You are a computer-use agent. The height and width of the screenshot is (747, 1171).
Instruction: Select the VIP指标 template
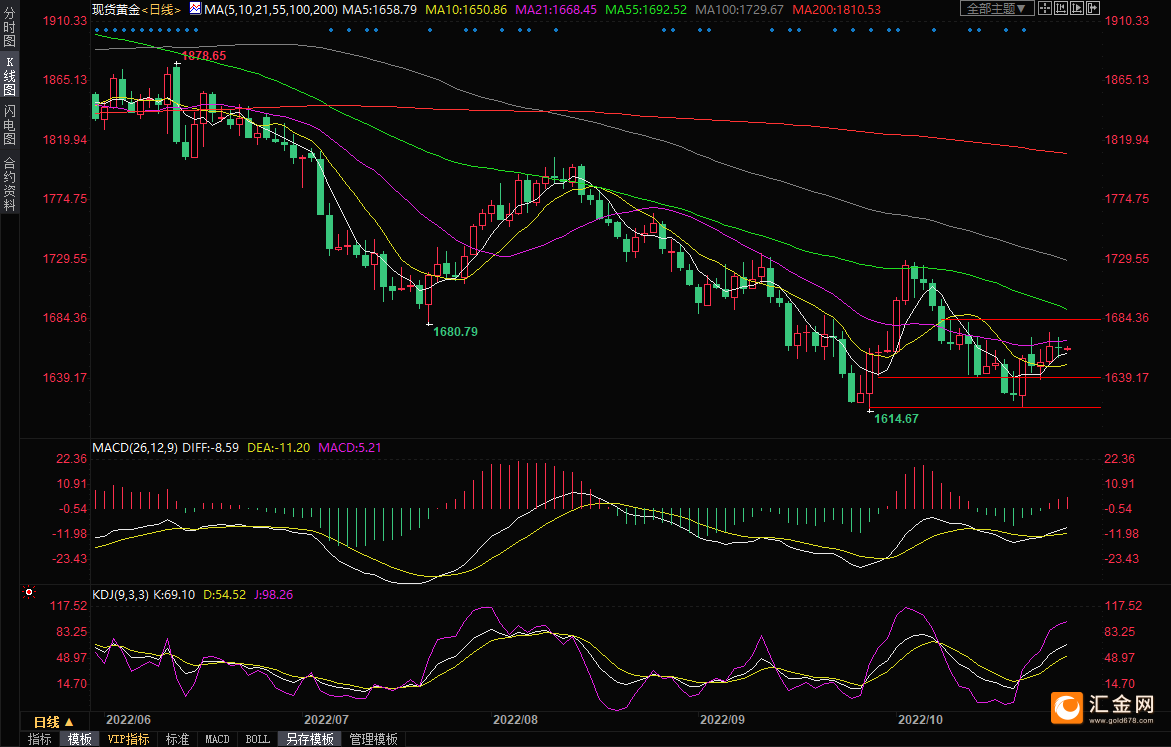(128, 739)
